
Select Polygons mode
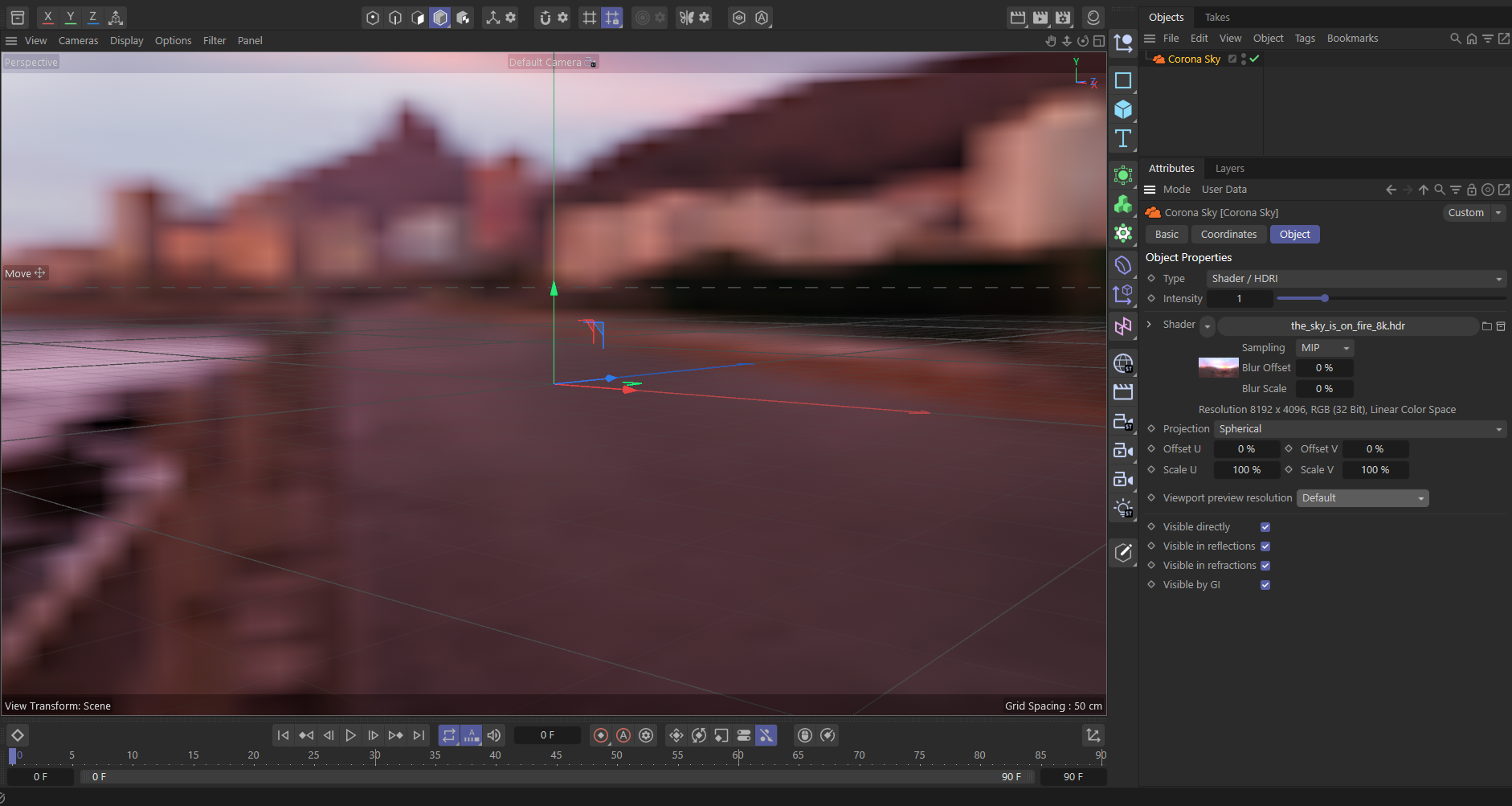click(418, 17)
